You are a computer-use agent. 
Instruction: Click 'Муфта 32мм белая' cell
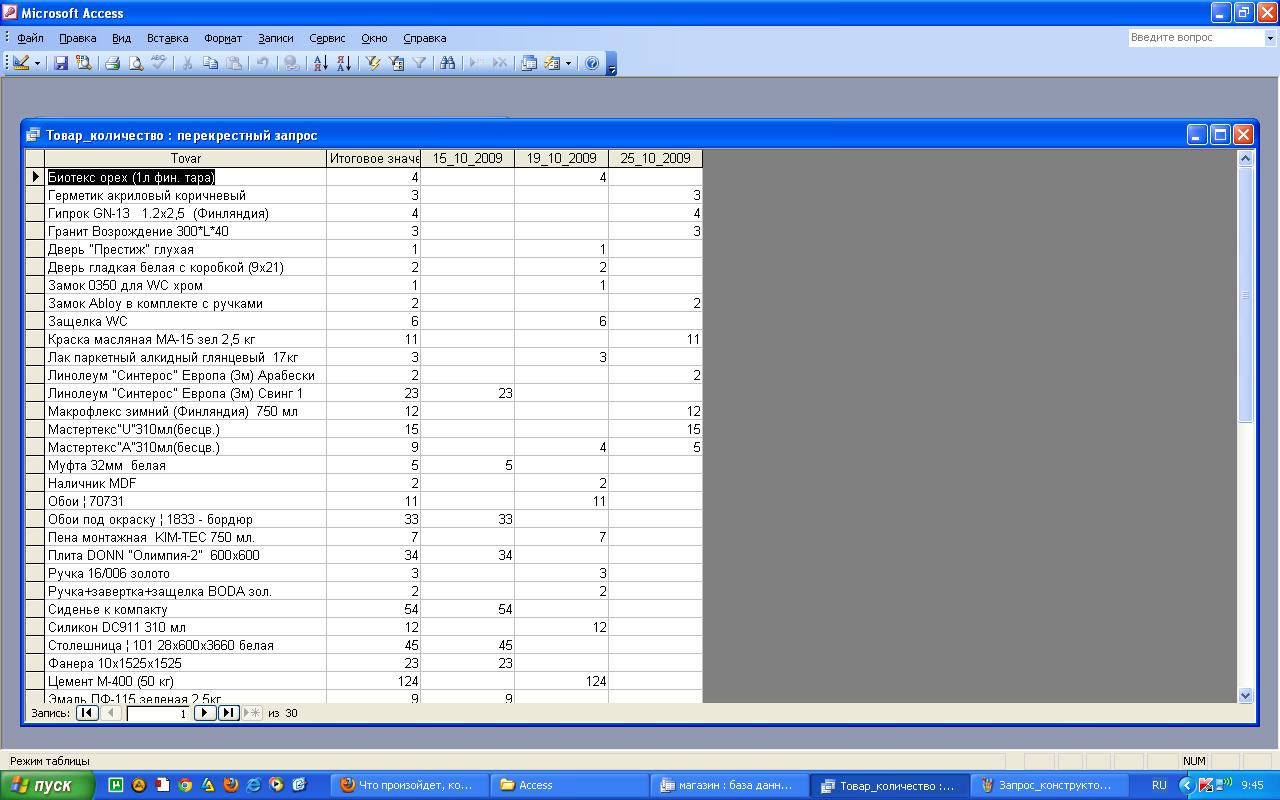[x=185, y=465]
